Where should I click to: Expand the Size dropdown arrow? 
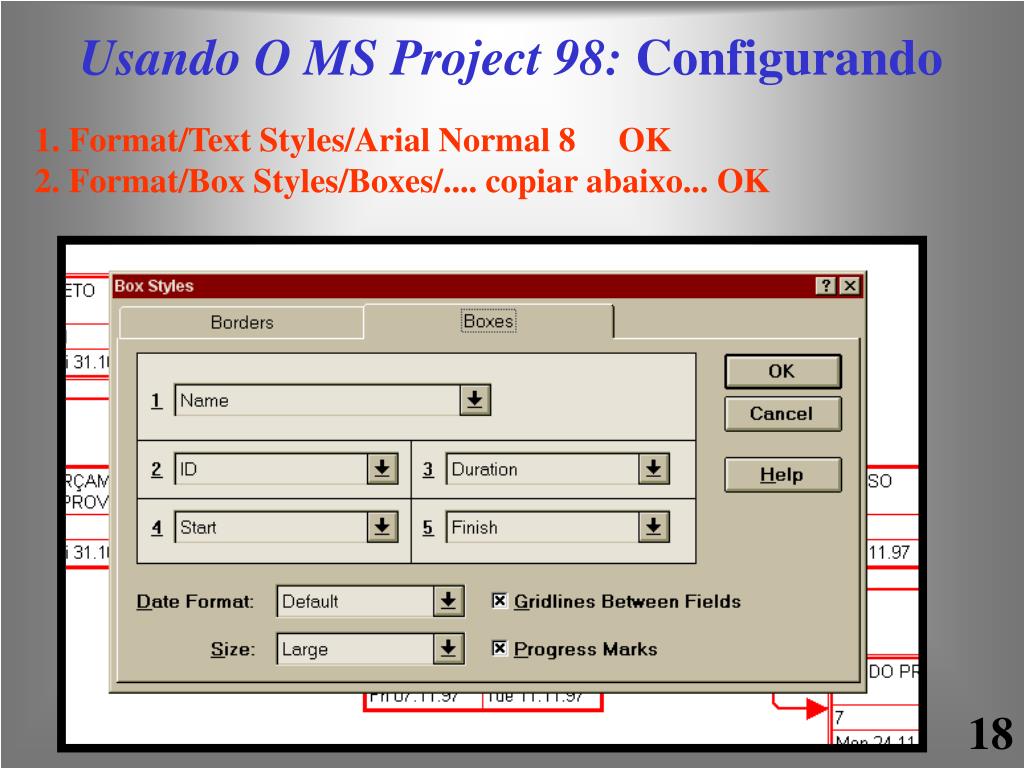(449, 648)
